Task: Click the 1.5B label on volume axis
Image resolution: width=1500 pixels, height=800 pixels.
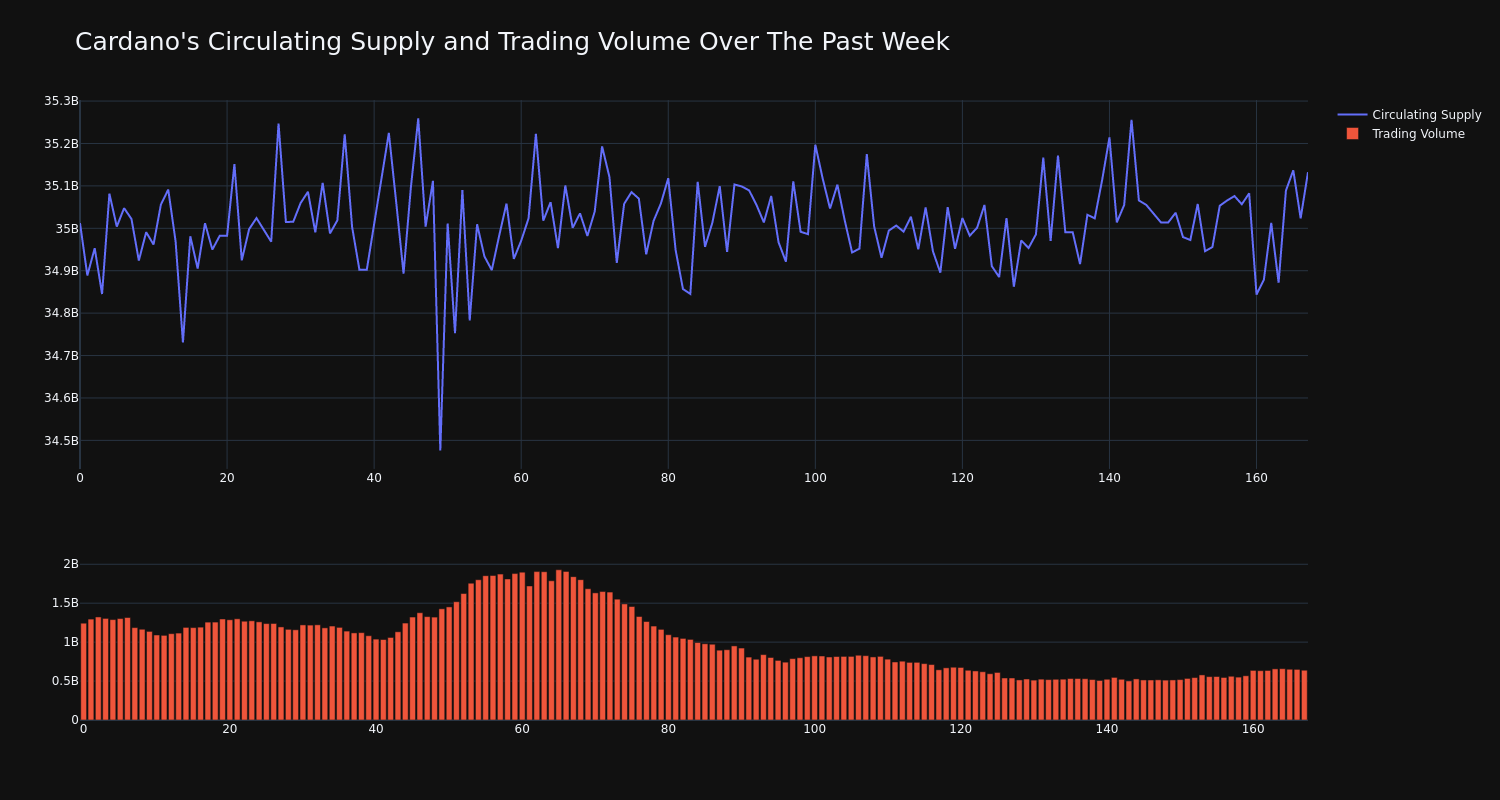Action: (64, 603)
